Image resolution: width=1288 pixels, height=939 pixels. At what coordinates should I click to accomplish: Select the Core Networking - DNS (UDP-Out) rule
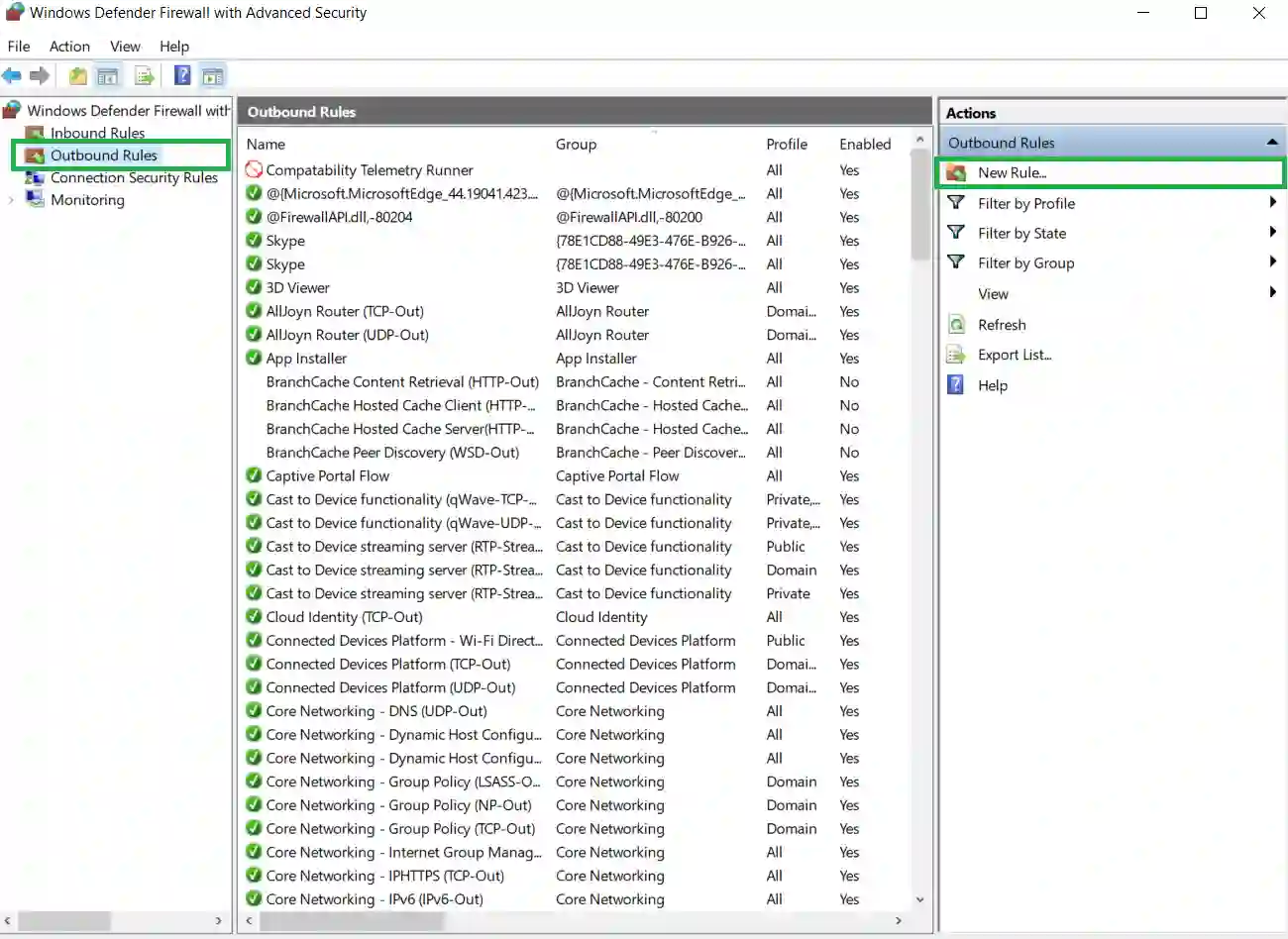(376, 711)
